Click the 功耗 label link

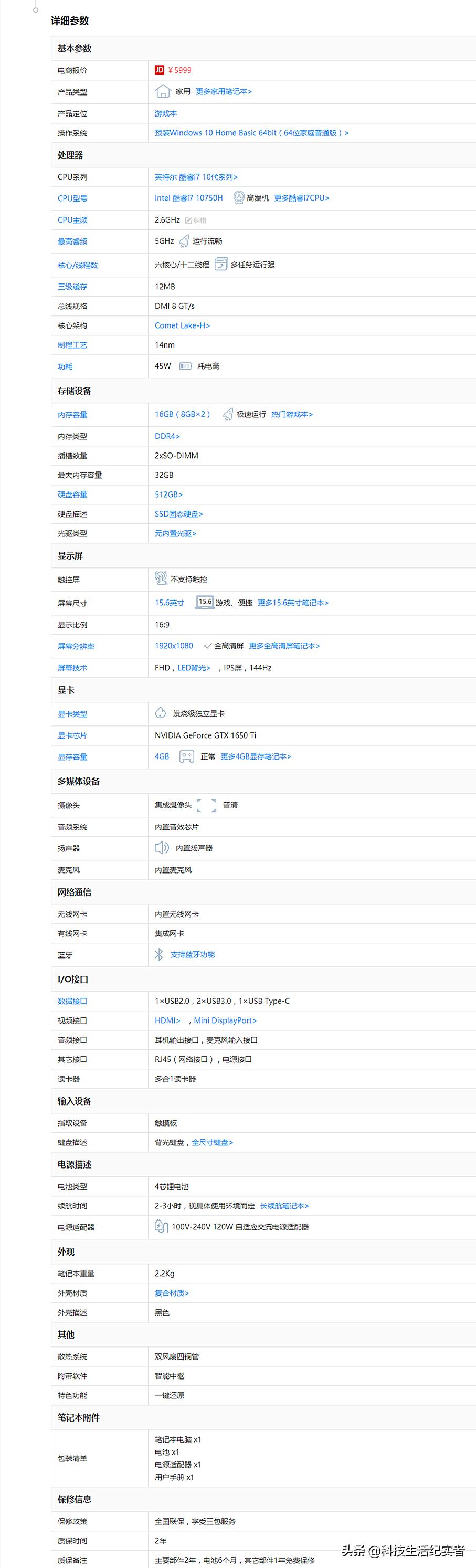point(65,367)
